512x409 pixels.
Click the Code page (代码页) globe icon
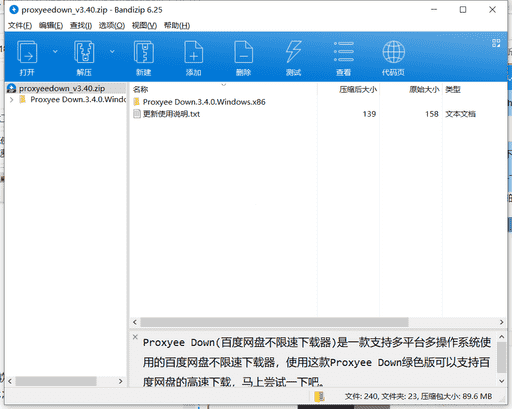click(x=394, y=52)
